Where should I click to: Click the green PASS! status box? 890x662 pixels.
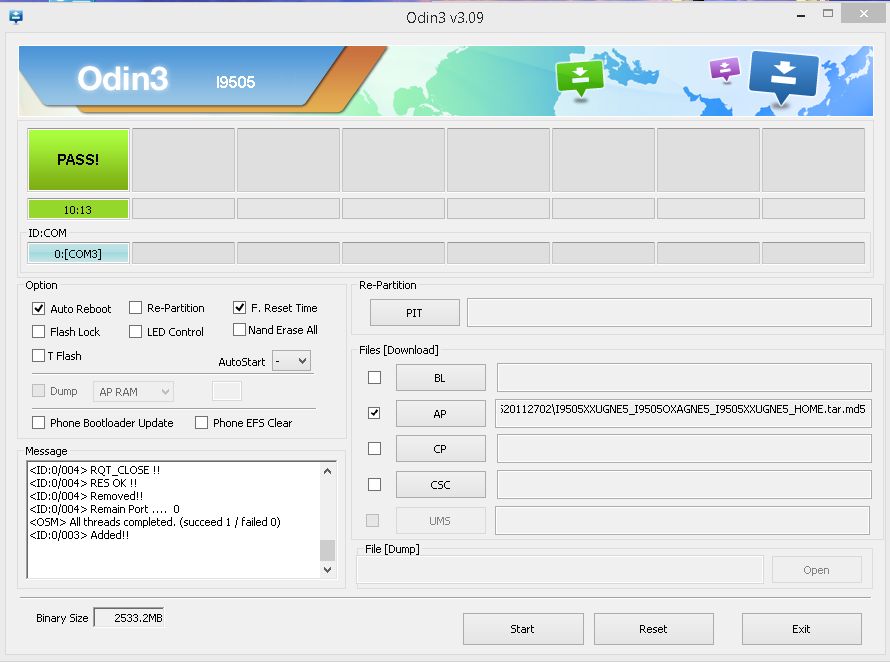78,160
